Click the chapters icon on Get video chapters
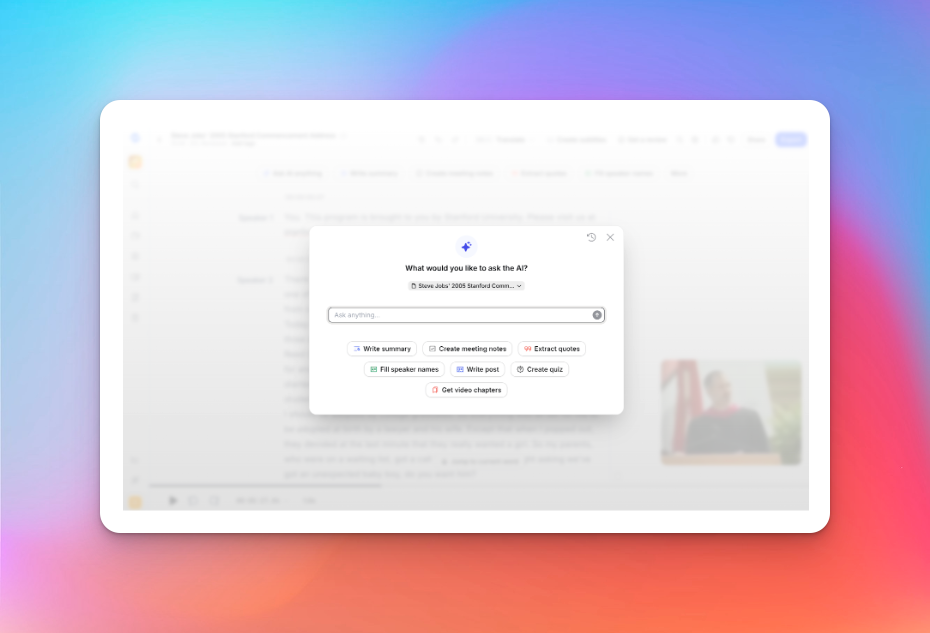Screen dimensions: 930x633 click(x=435, y=390)
